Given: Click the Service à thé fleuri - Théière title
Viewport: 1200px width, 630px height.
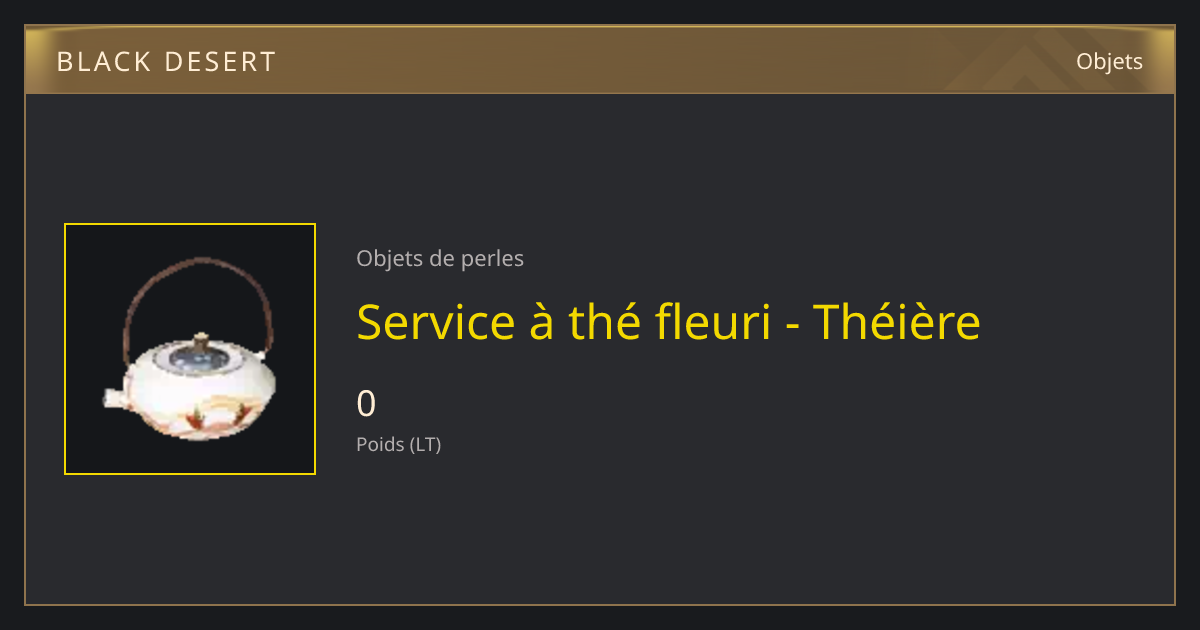Looking at the screenshot, I should click(x=668, y=322).
